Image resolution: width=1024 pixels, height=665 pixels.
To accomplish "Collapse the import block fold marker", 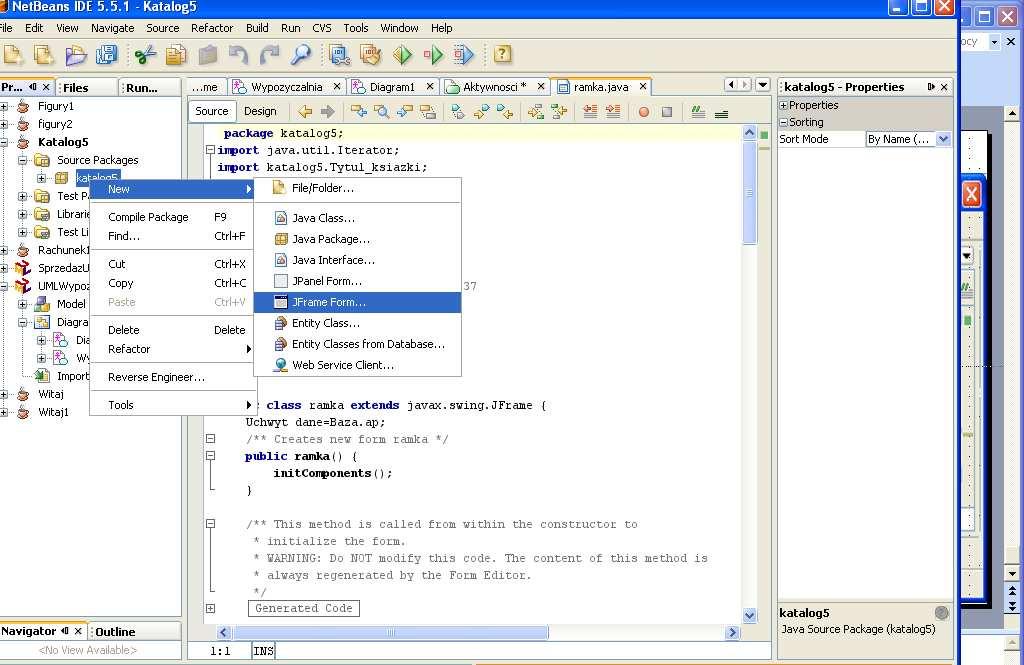I will [x=210, y=150].
